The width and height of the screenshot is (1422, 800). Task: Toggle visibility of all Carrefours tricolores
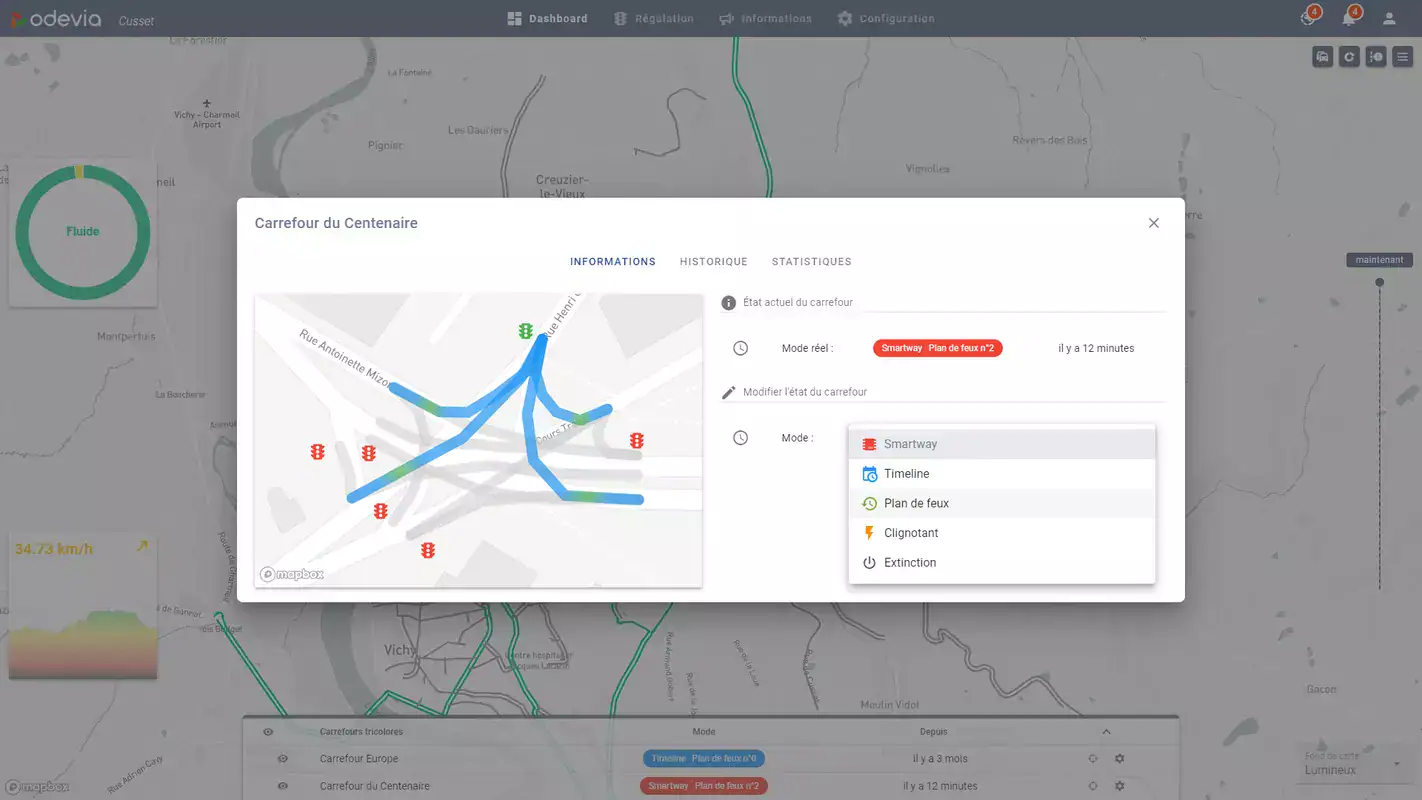coord(268,732)
